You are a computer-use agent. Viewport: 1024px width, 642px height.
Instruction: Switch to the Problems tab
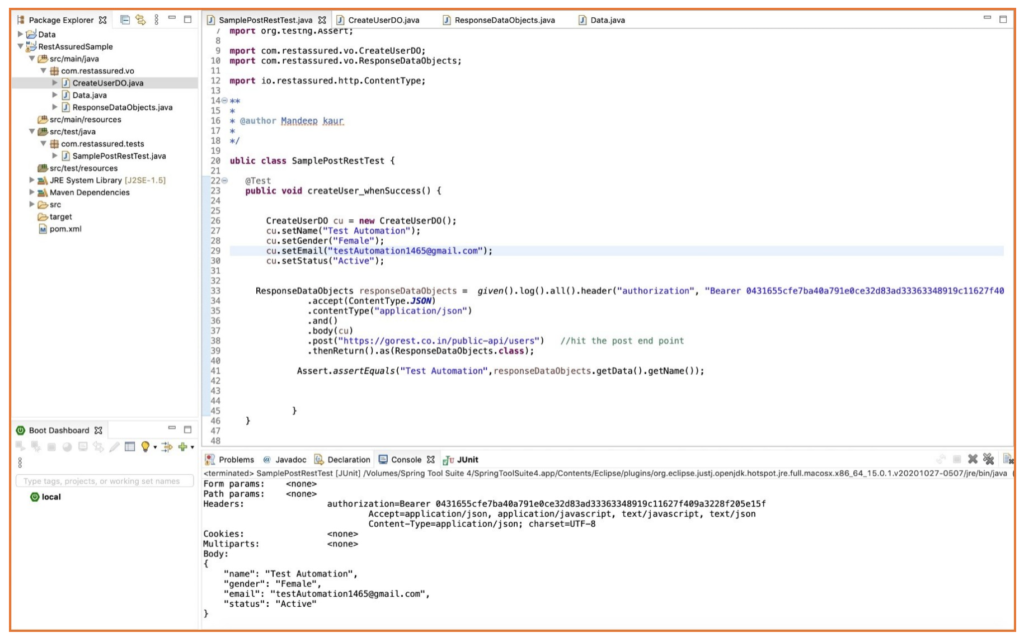[229, 460]
